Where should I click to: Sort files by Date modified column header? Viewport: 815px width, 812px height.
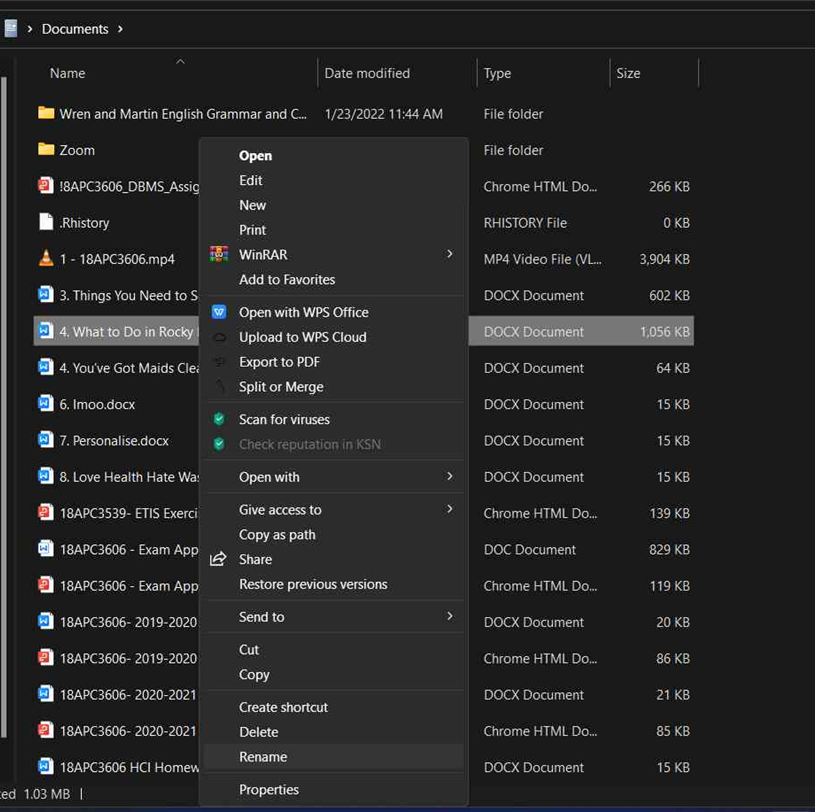point(367,73)
